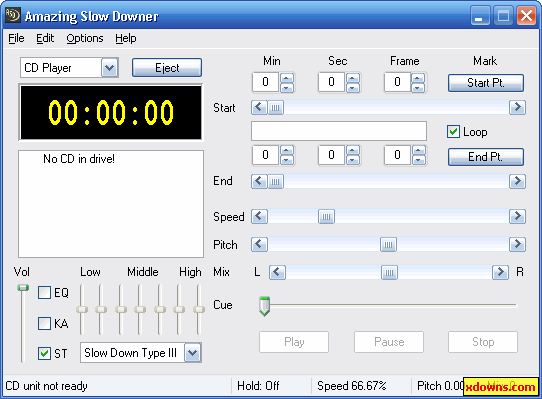542x399 pixels.
Task: Expand the CD Player source dropdown
Action: 110,68
